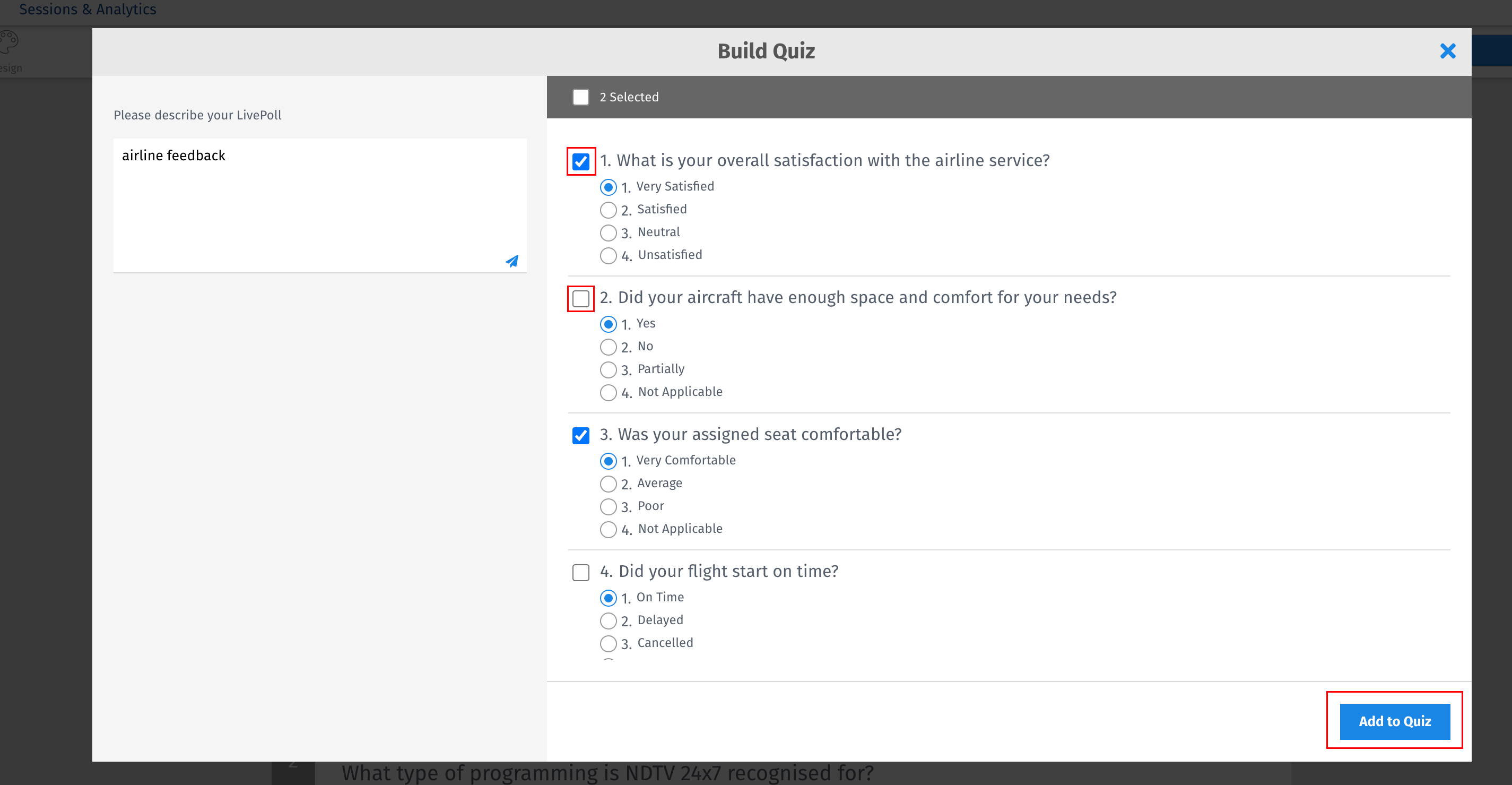Close the Build Quiz dialog
The image size is (1512, 785).
click(1447, 51)
